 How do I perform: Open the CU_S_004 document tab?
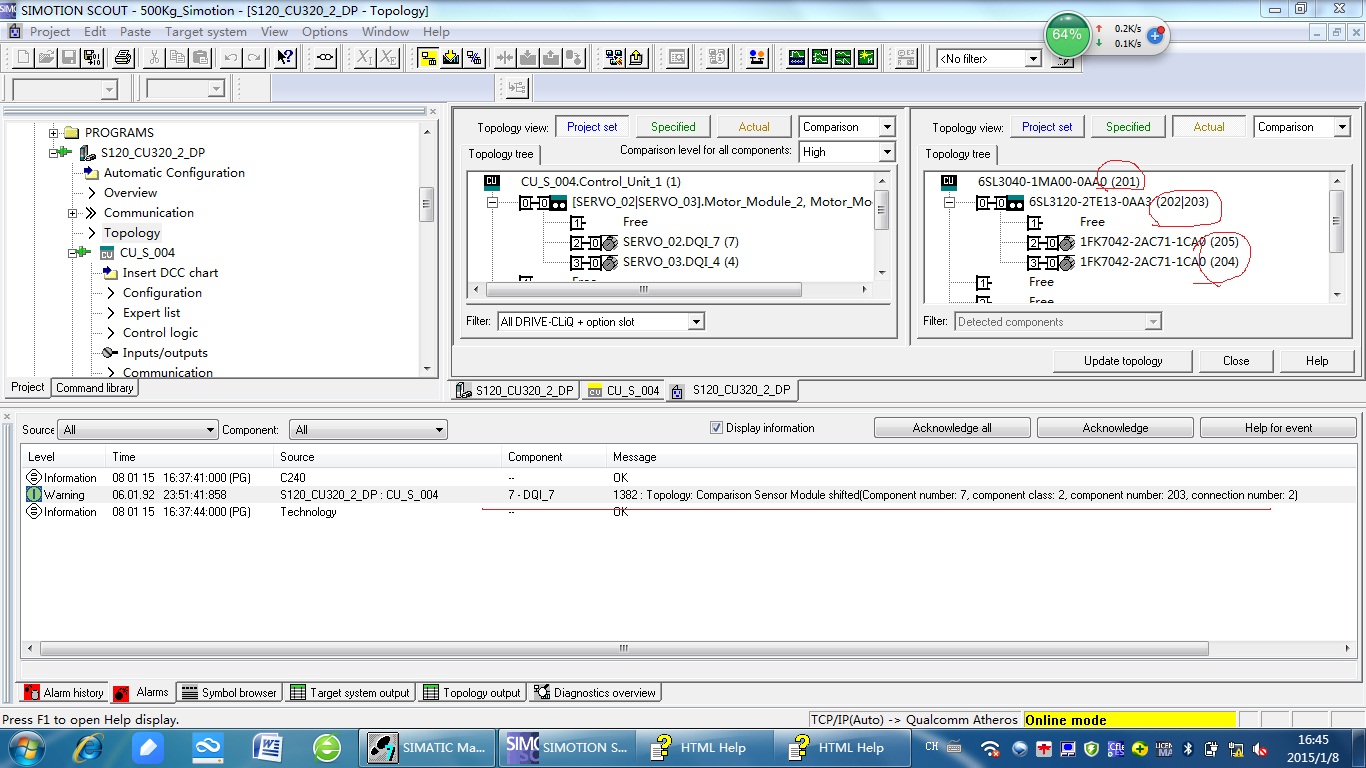pyautogui.click(x=624, y=391)
